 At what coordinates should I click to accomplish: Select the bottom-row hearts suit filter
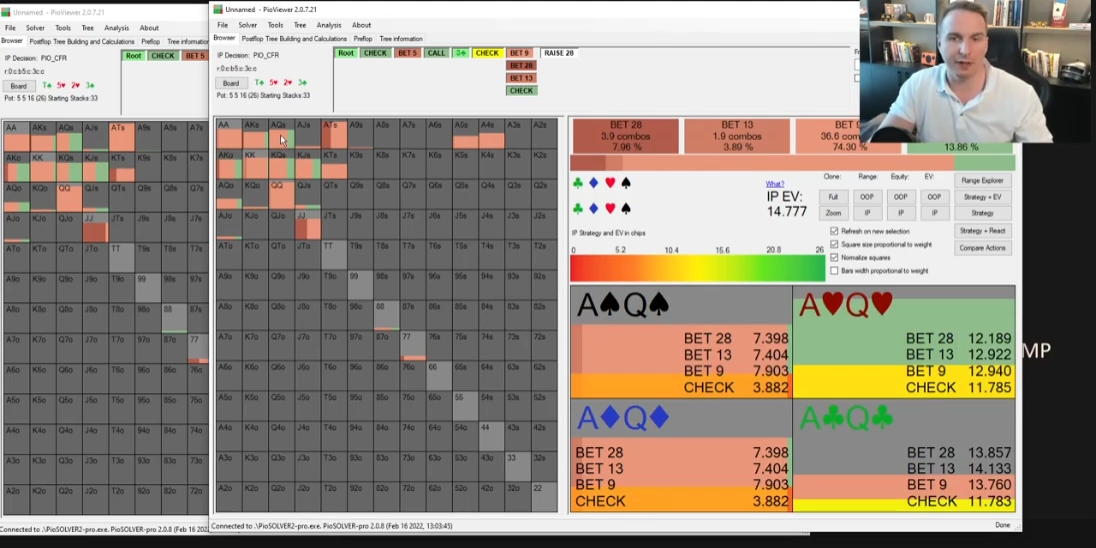click(610, 208)
